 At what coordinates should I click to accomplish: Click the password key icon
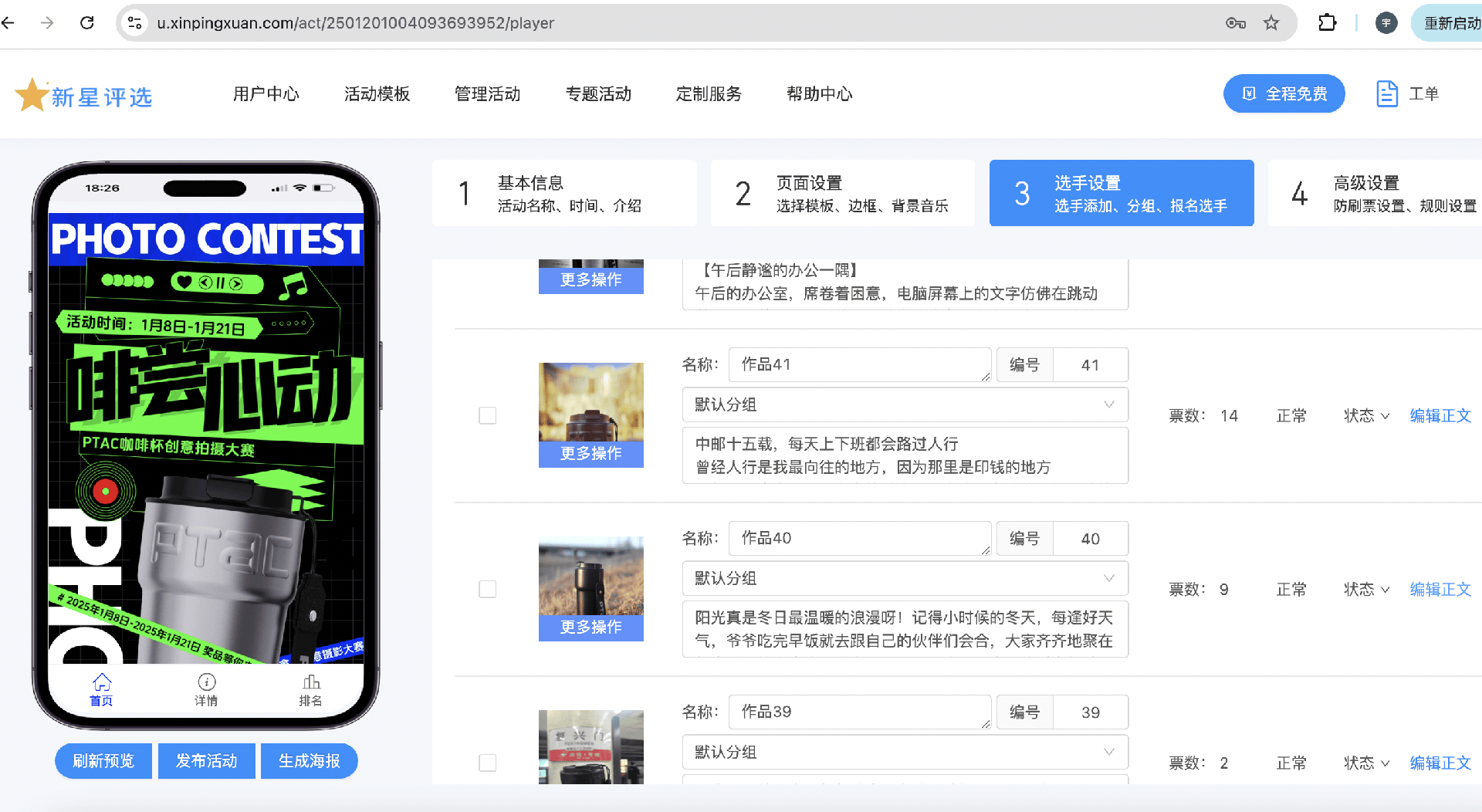1235,23
